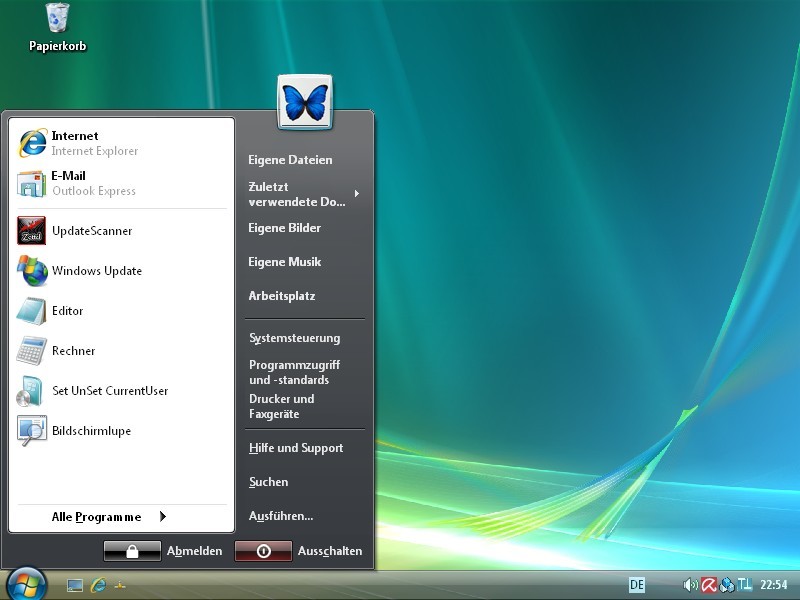Expand the Alle Programme list
The image size is (800, 600).
tap(108, 517)
